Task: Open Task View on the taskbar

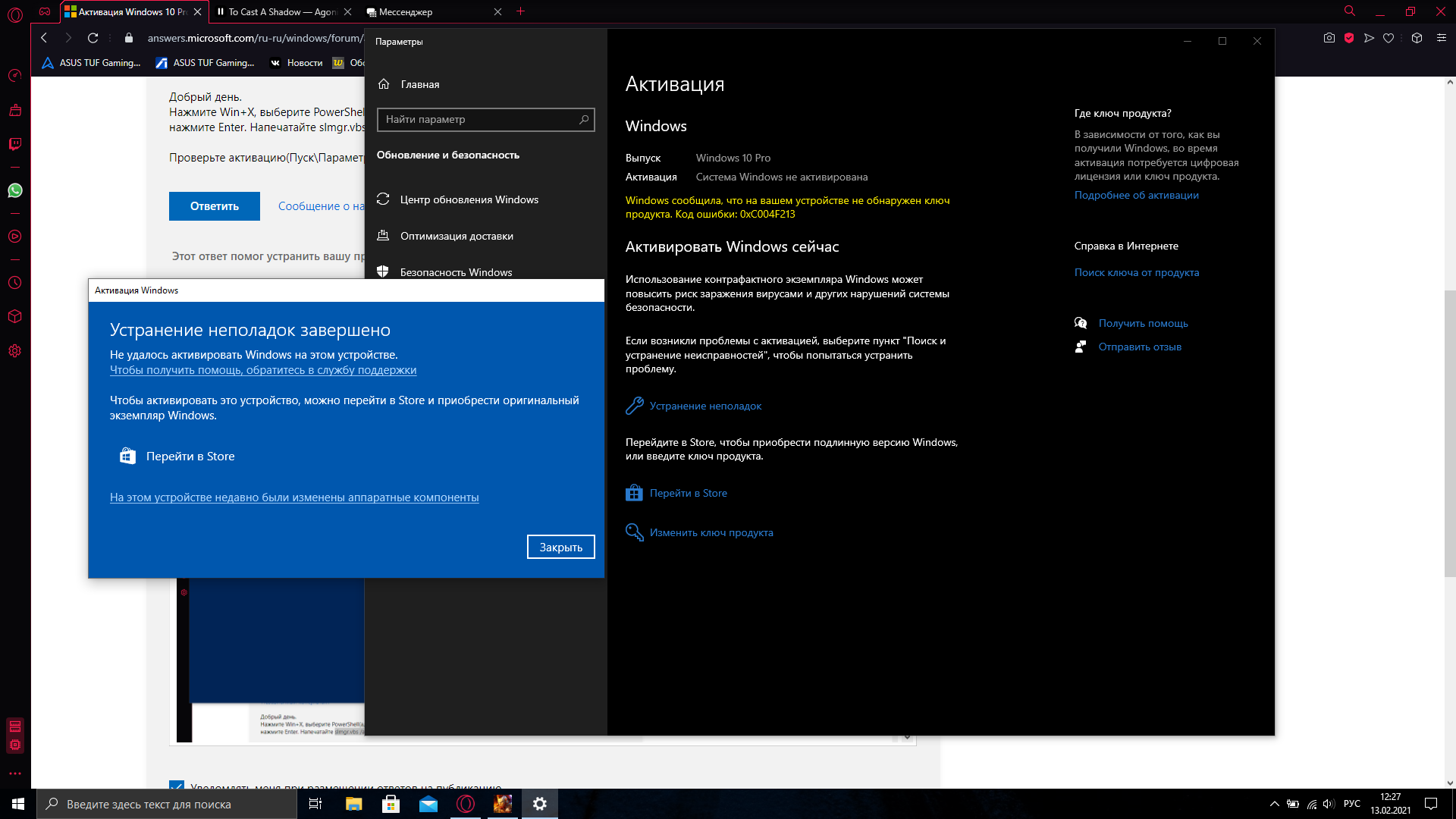Action: pos(315,804)
